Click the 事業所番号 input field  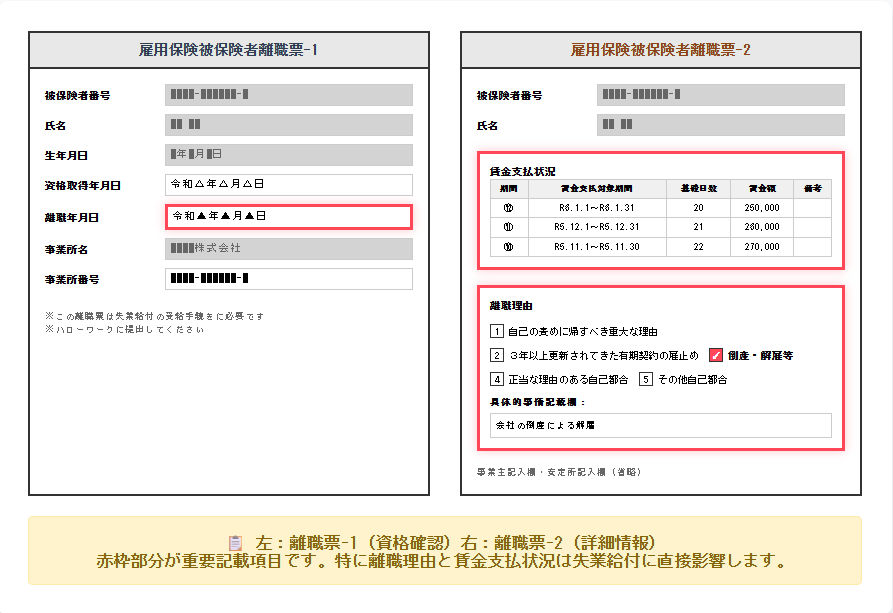(x=288, y=279)
